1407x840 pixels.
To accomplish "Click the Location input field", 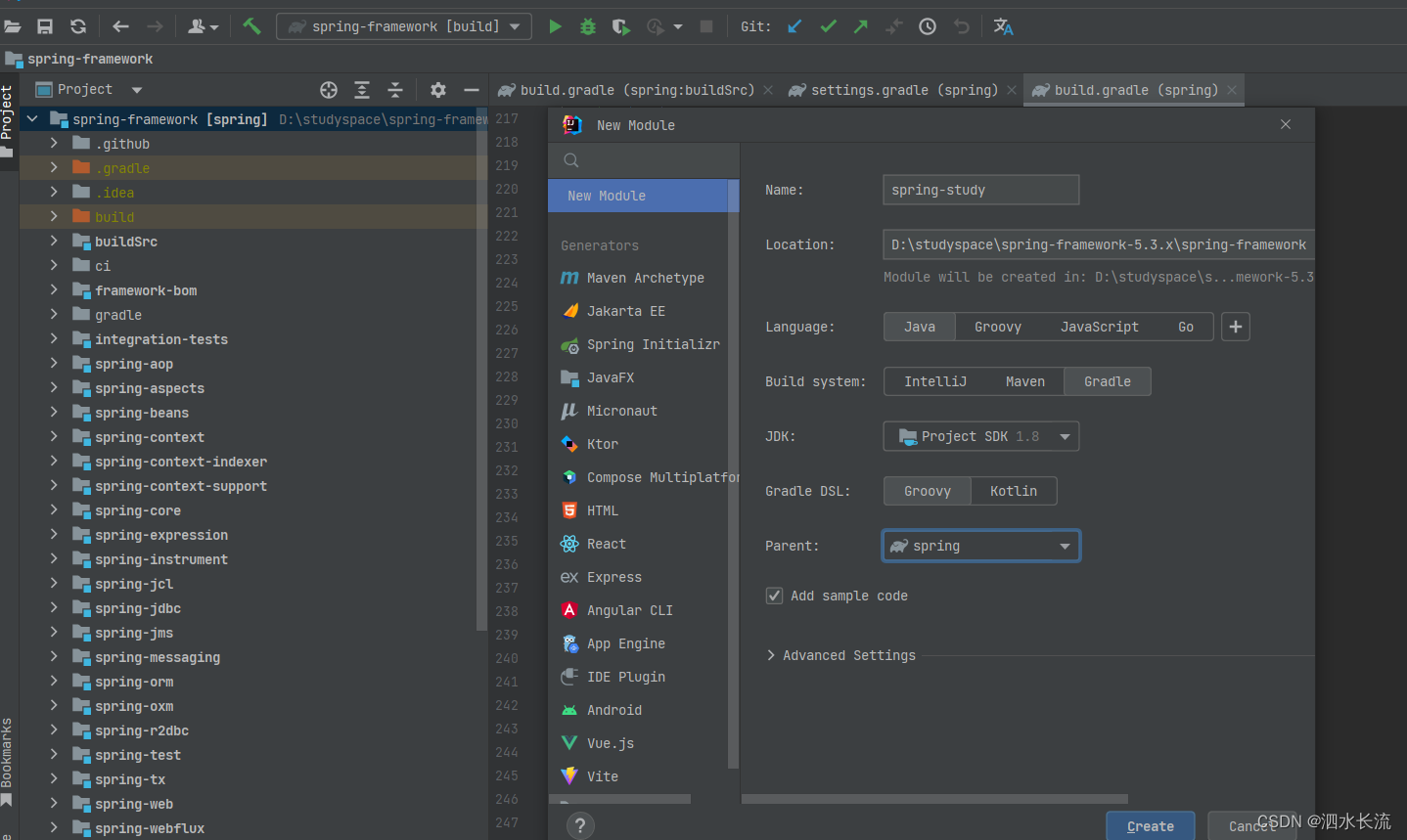I will click(1099, 244).
